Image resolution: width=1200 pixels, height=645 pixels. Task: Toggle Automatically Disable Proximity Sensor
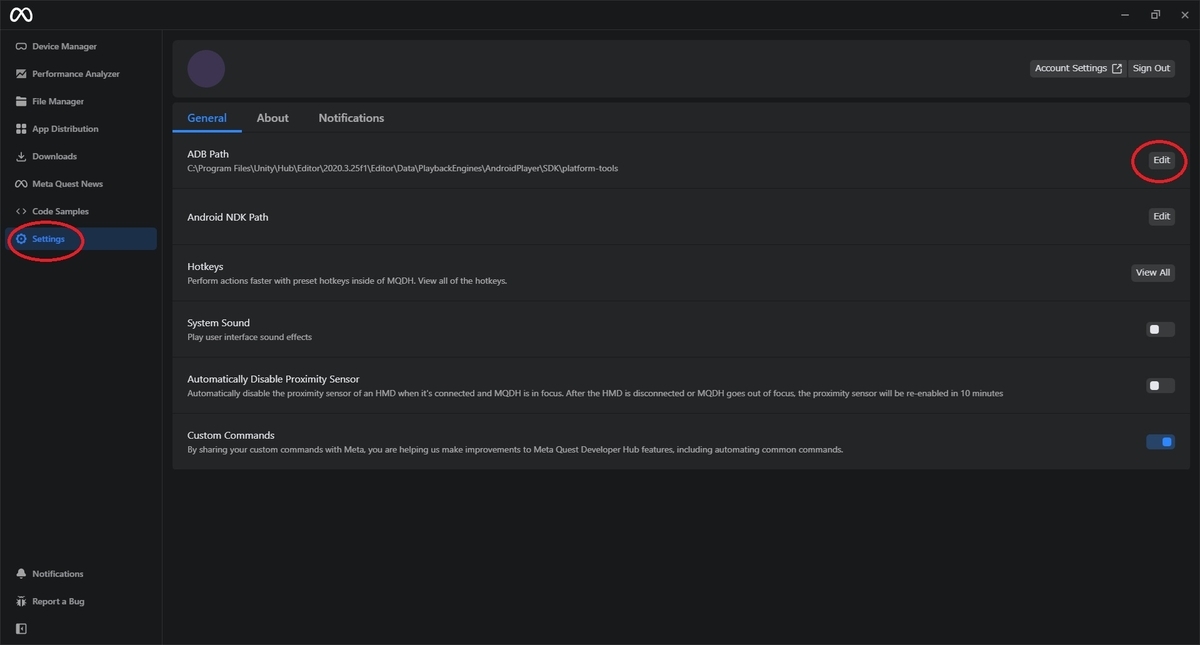click(1160, 385)
